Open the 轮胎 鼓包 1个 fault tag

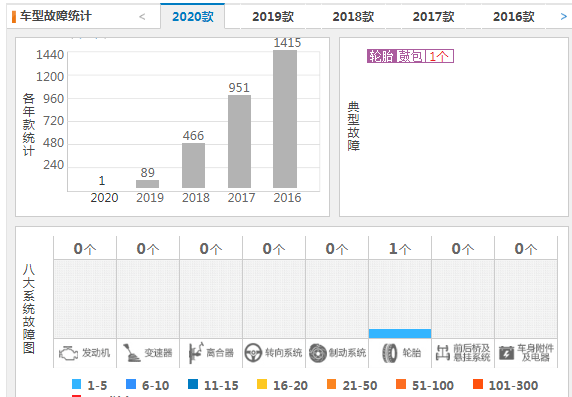click(x=410, y=56)
